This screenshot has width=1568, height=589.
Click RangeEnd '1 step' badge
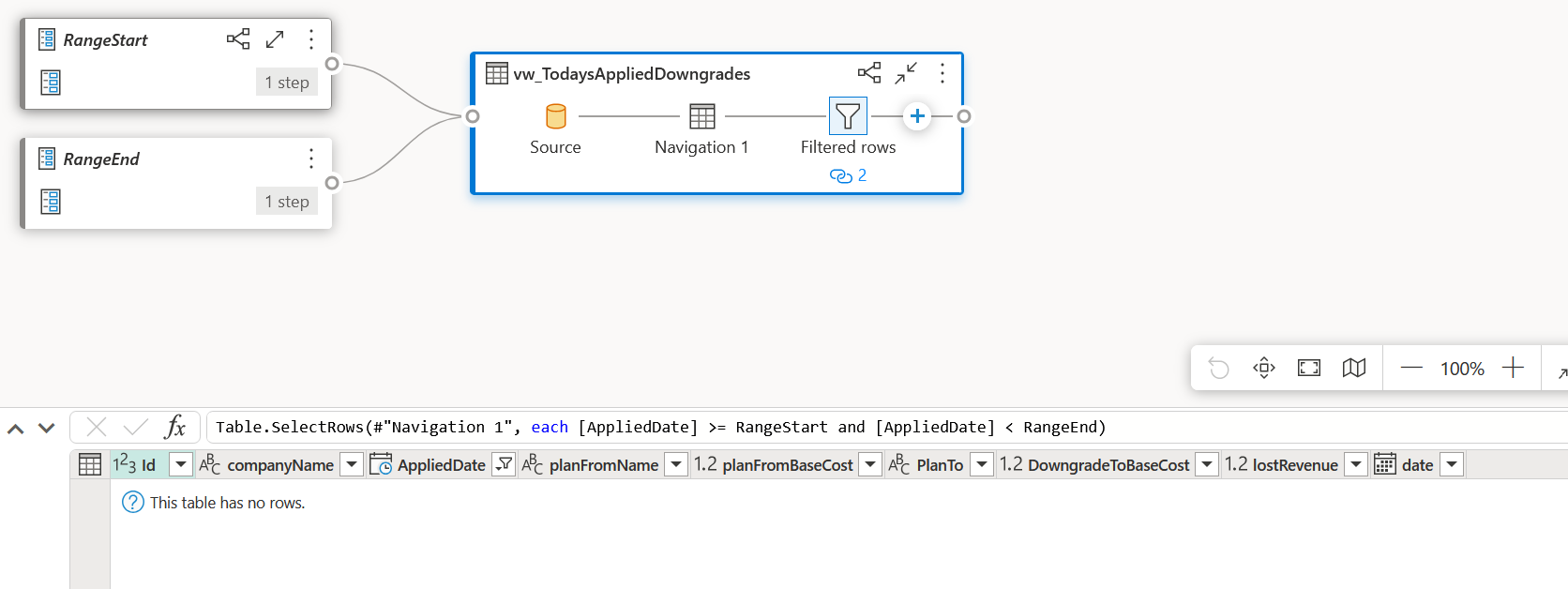pyautogui.click(x=287, y=202)
